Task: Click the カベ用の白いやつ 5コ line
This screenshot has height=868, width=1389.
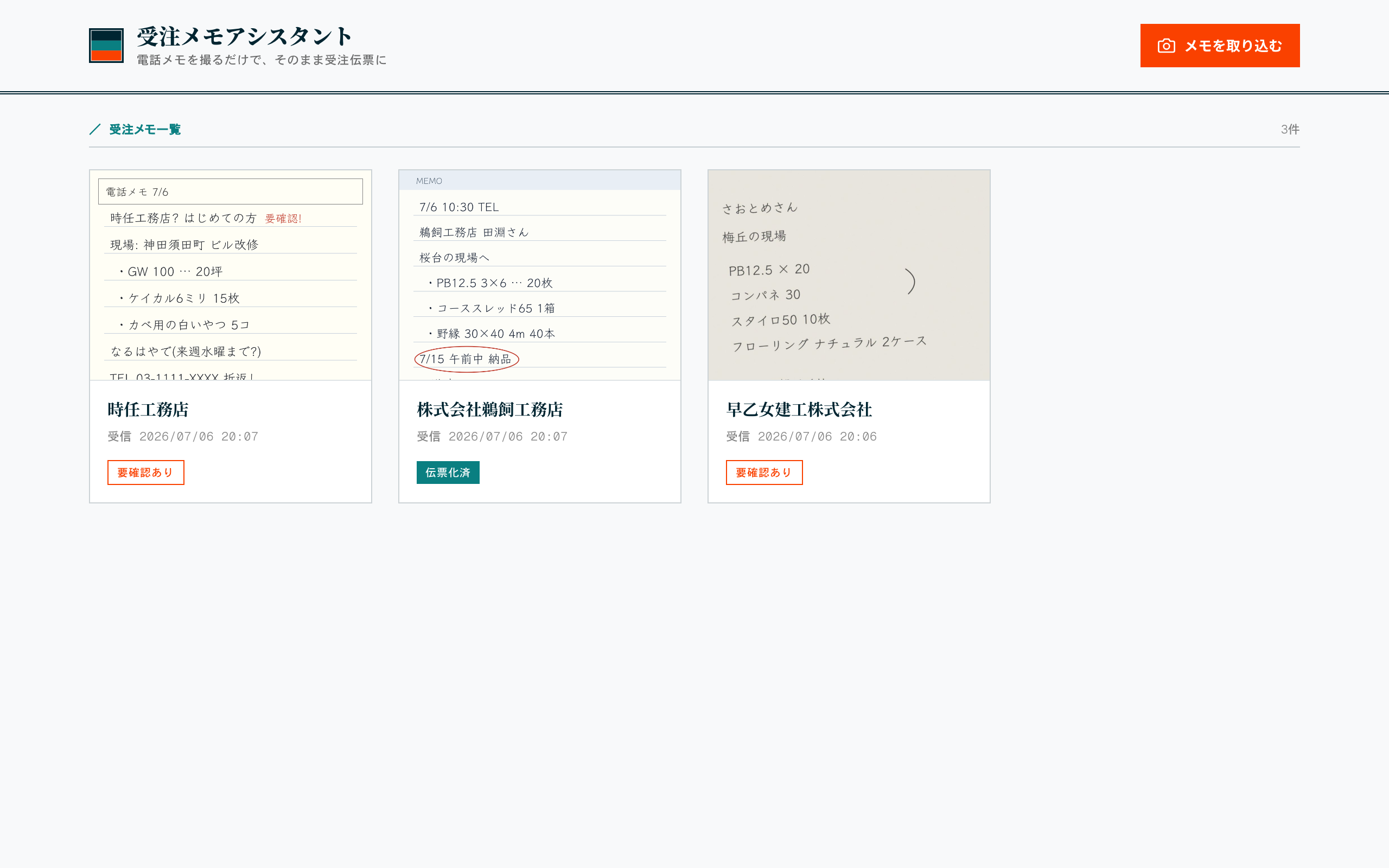Action: pos(184,325)
